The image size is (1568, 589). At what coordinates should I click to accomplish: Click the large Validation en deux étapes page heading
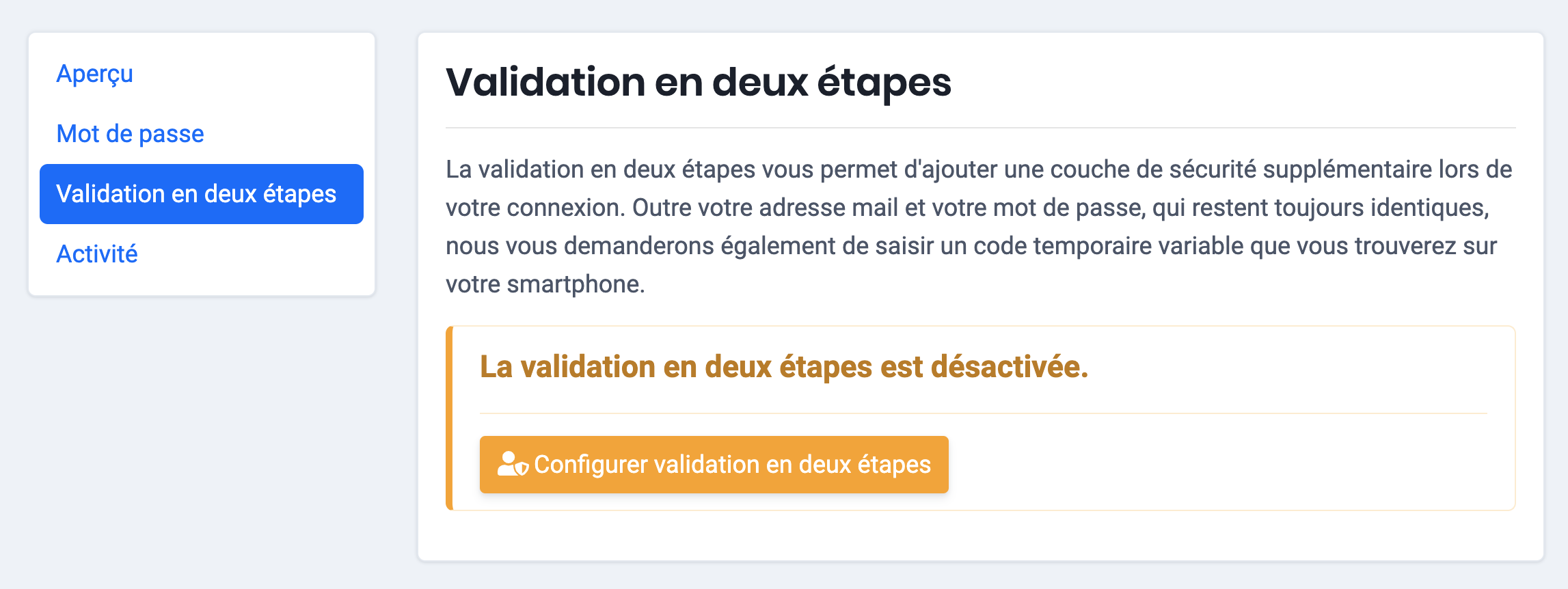pos(698,83)
